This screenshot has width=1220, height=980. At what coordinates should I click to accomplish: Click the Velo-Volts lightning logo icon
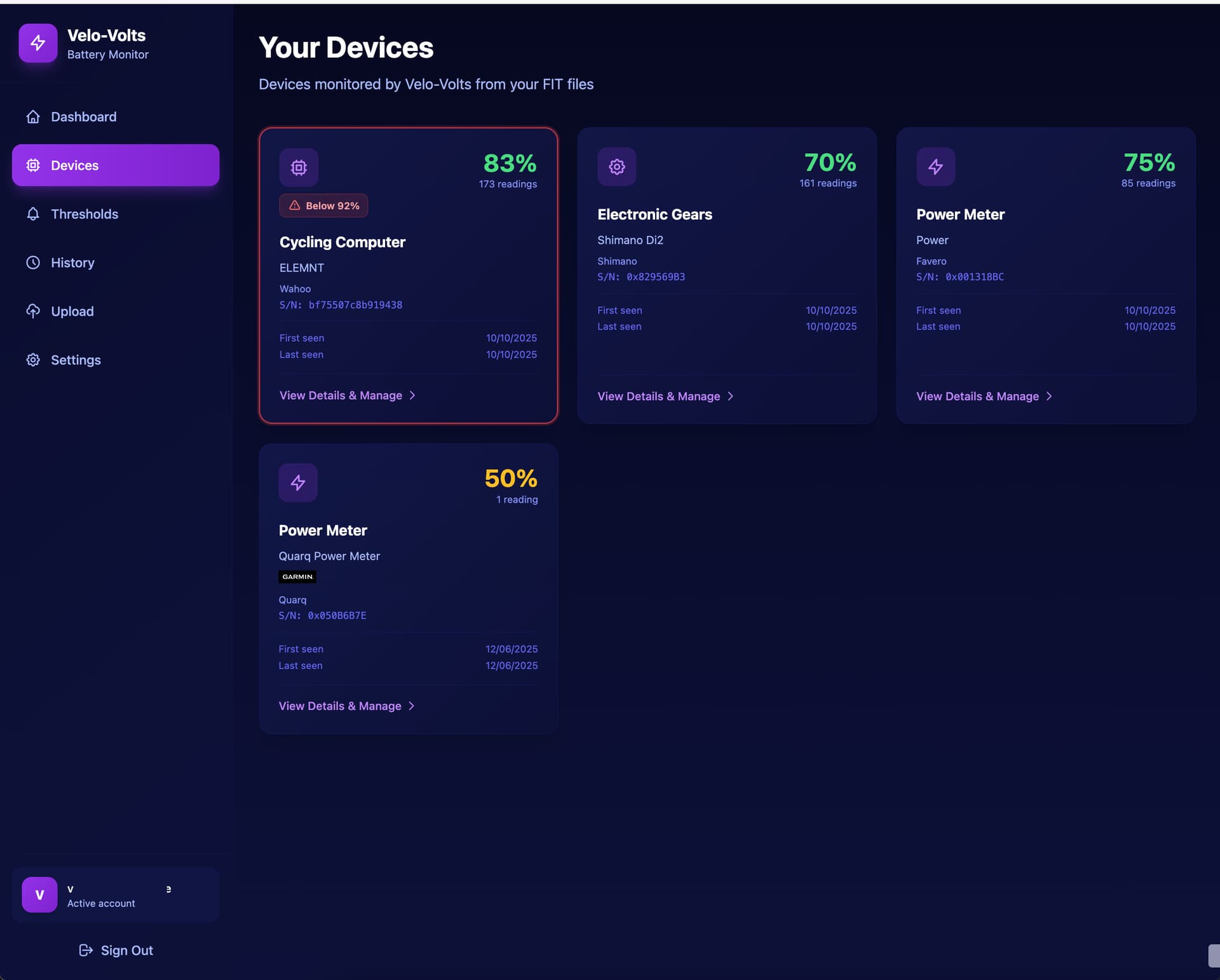pyautogui.click(x=38, y=43)
